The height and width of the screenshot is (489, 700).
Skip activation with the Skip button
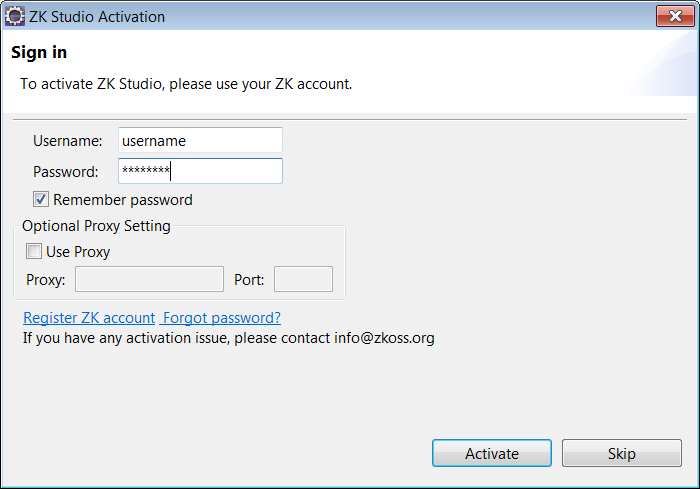coord(622,453)
